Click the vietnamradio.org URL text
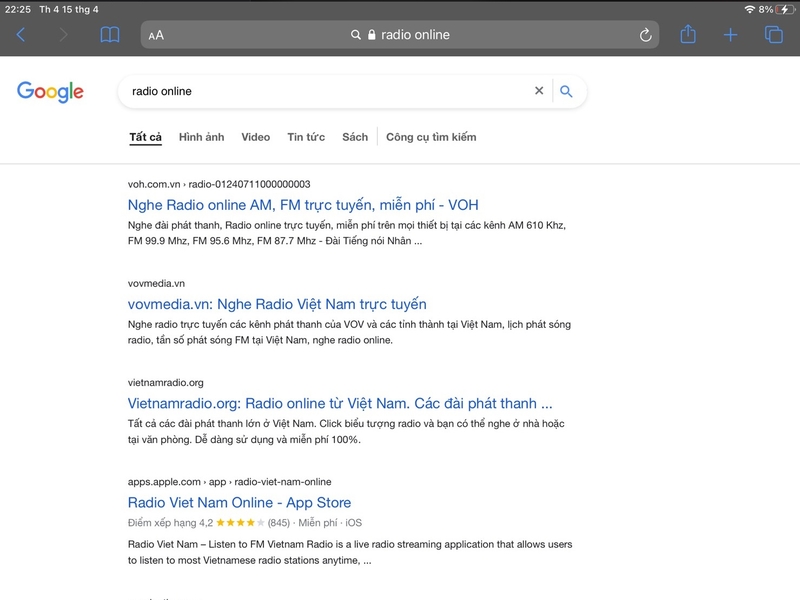Viewport: 800px width, 600px height. tap(165, 383)
